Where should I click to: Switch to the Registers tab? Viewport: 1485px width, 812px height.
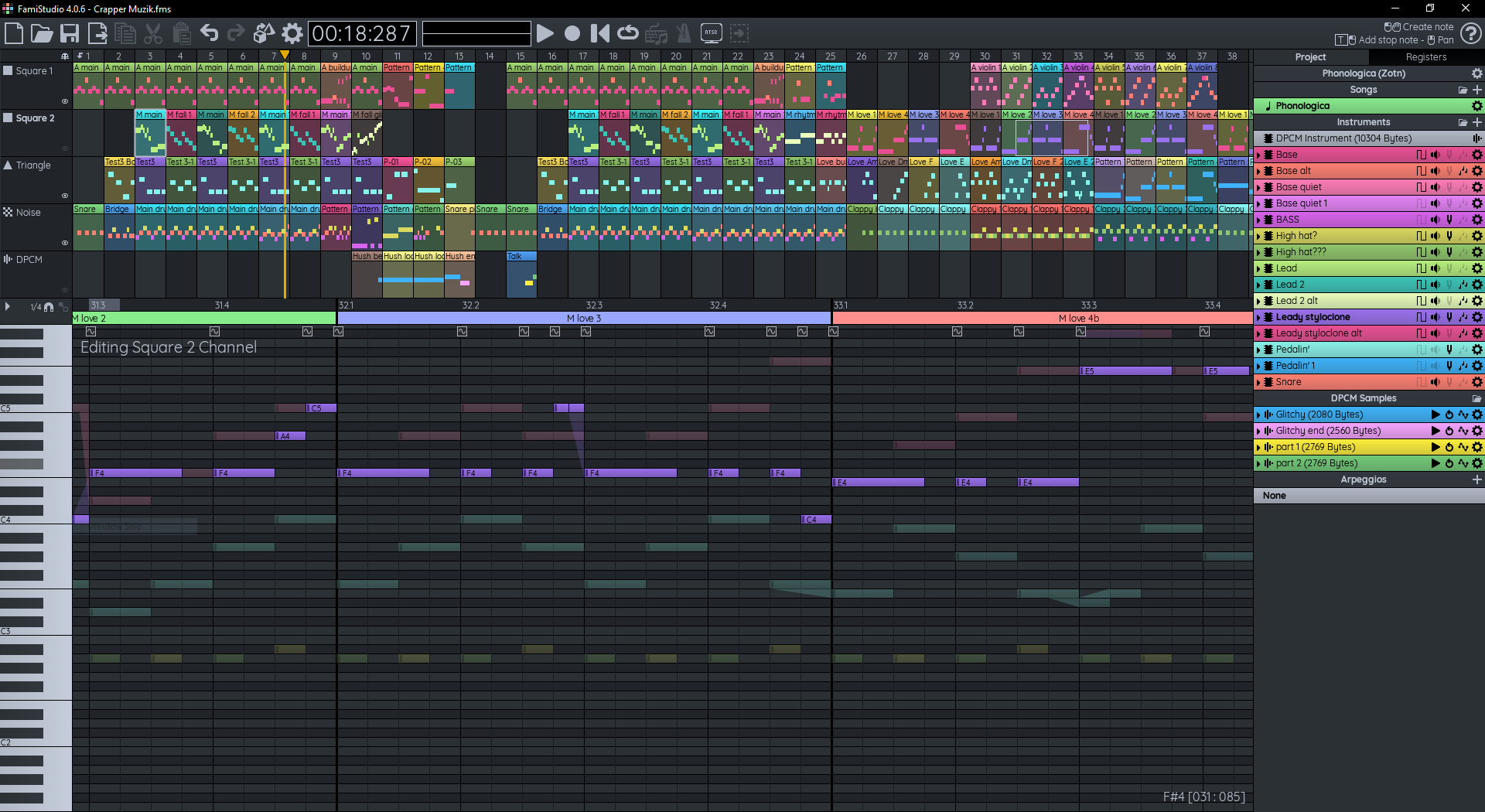pyautogui.click(x=1425, y=57)
